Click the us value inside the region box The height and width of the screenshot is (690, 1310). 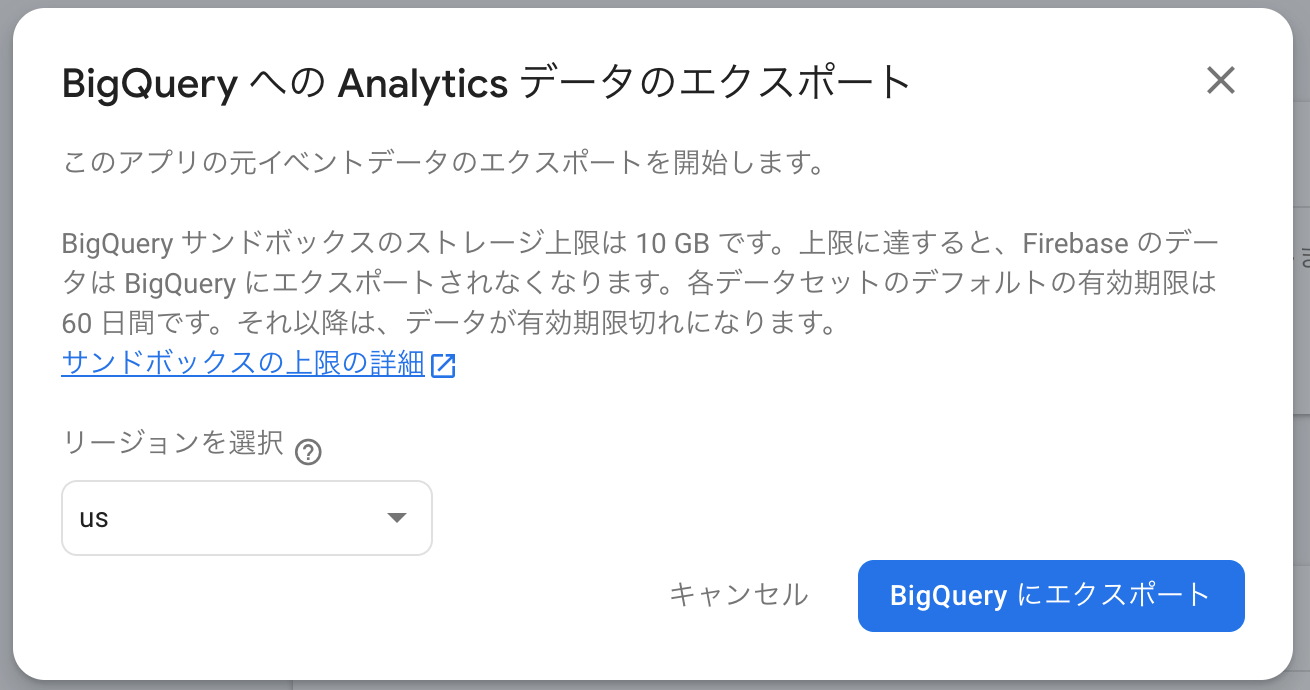point(93,519)
